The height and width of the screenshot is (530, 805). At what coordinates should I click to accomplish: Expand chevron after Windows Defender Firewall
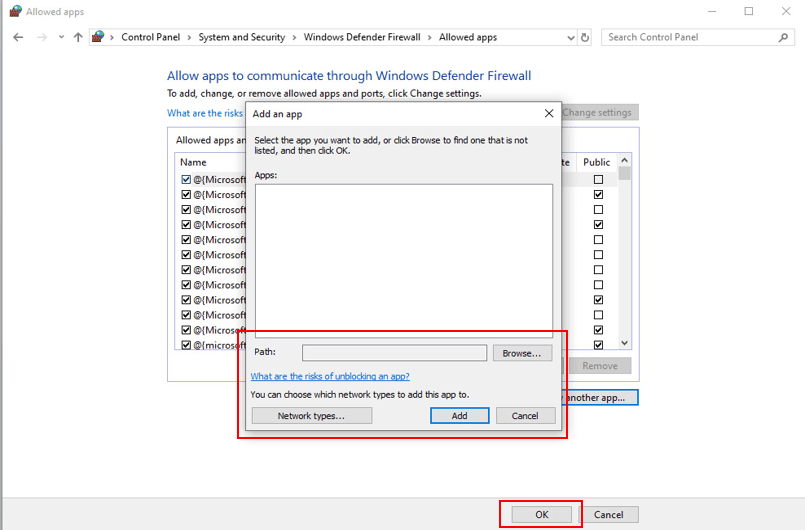(430, 37)
